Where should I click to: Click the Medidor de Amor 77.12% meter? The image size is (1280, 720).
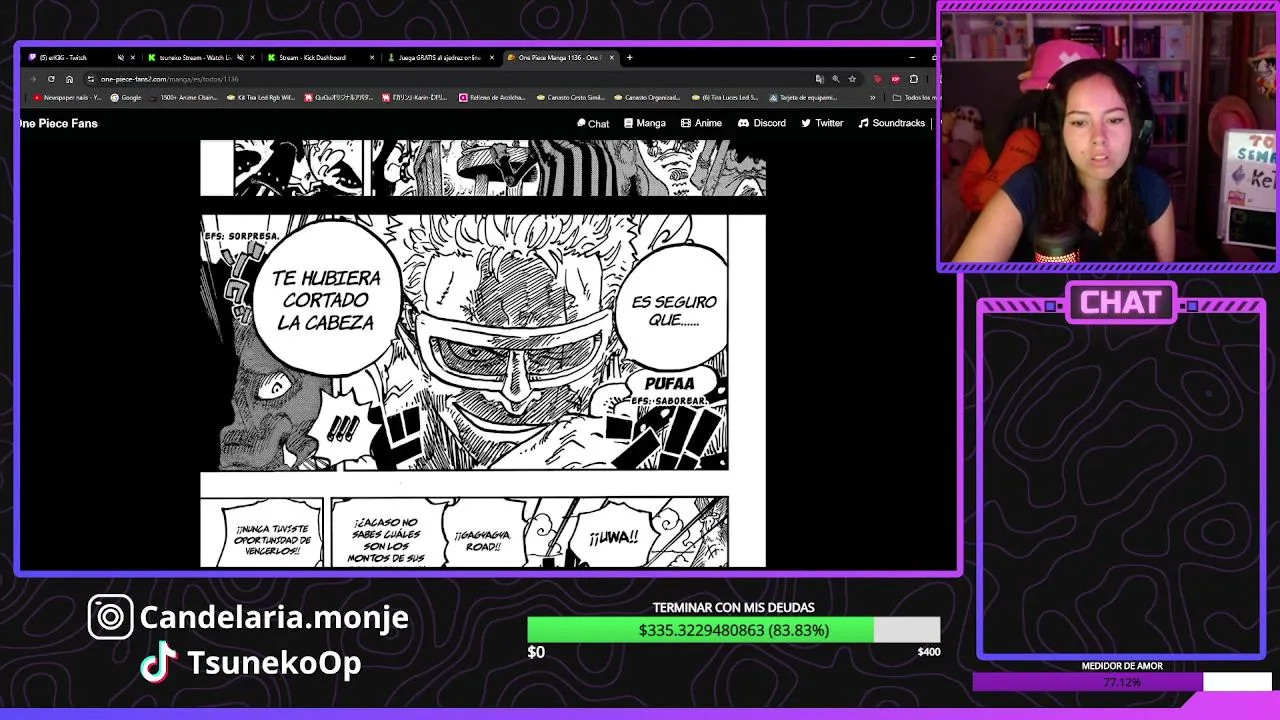coord(1122,682)
